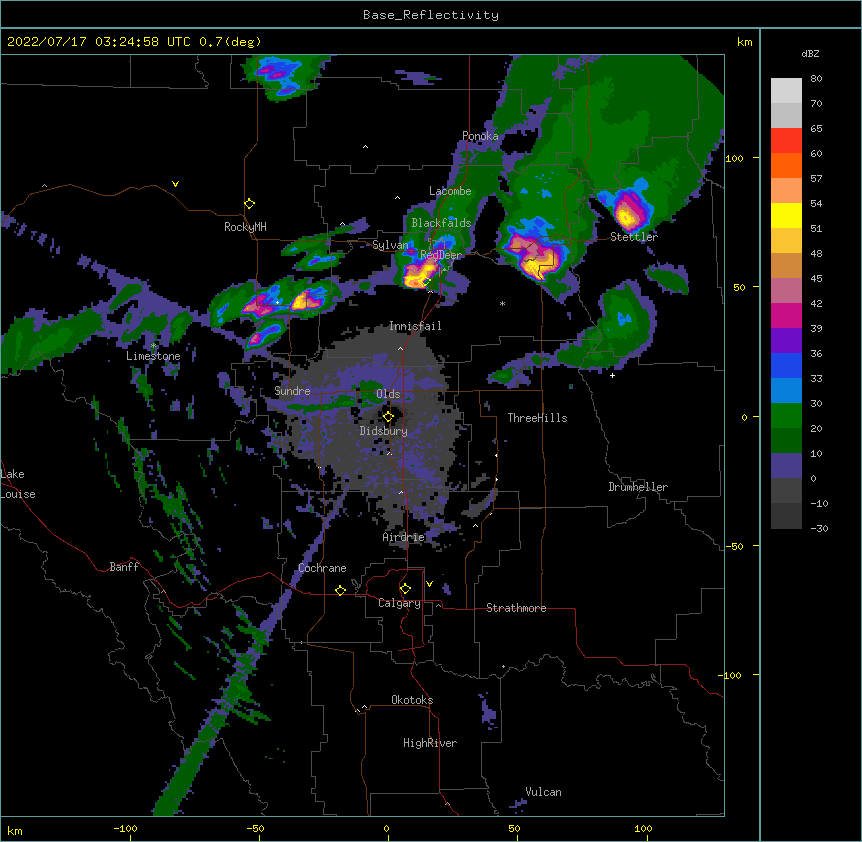
Task: Click the yellow diamond marker below Cochrane
Action: click(340, 590)
